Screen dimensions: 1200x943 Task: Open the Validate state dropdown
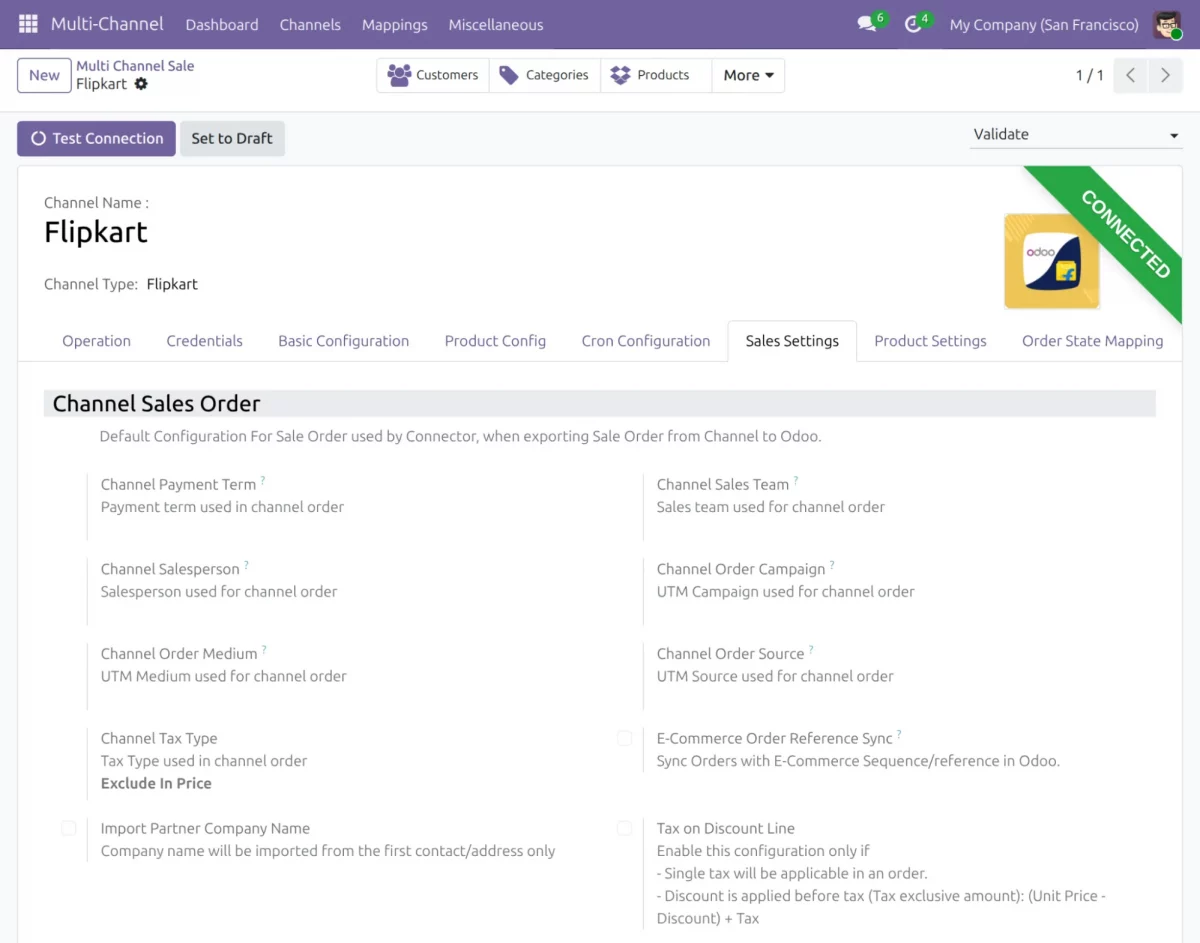1076,135
